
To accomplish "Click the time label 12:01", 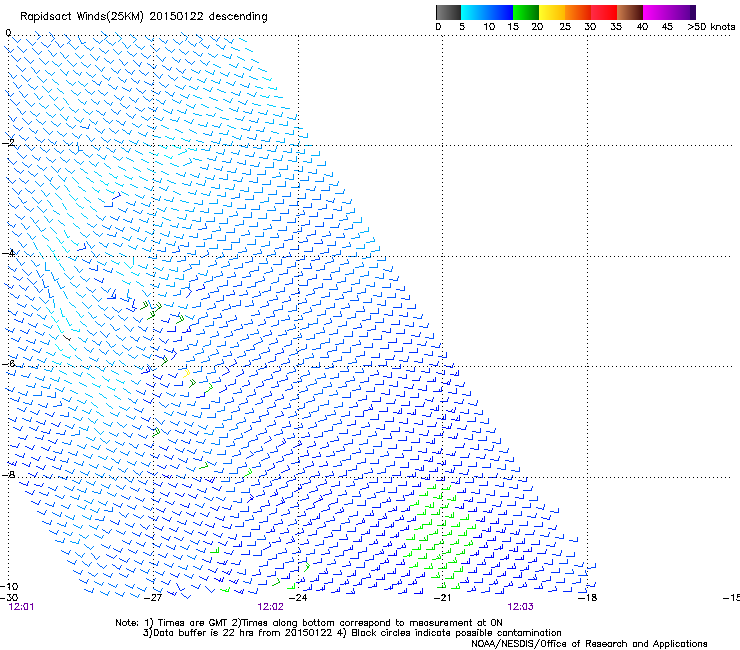I will 21,607.
